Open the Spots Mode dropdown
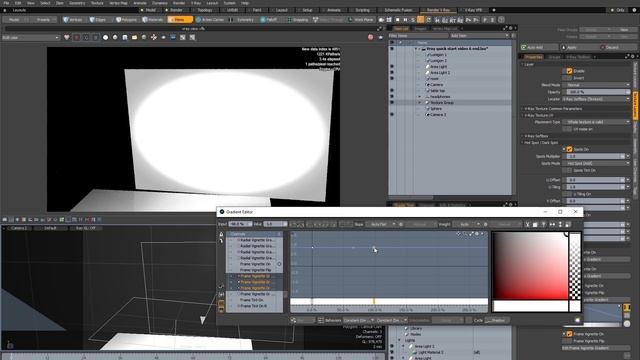 tap(596, 163)
